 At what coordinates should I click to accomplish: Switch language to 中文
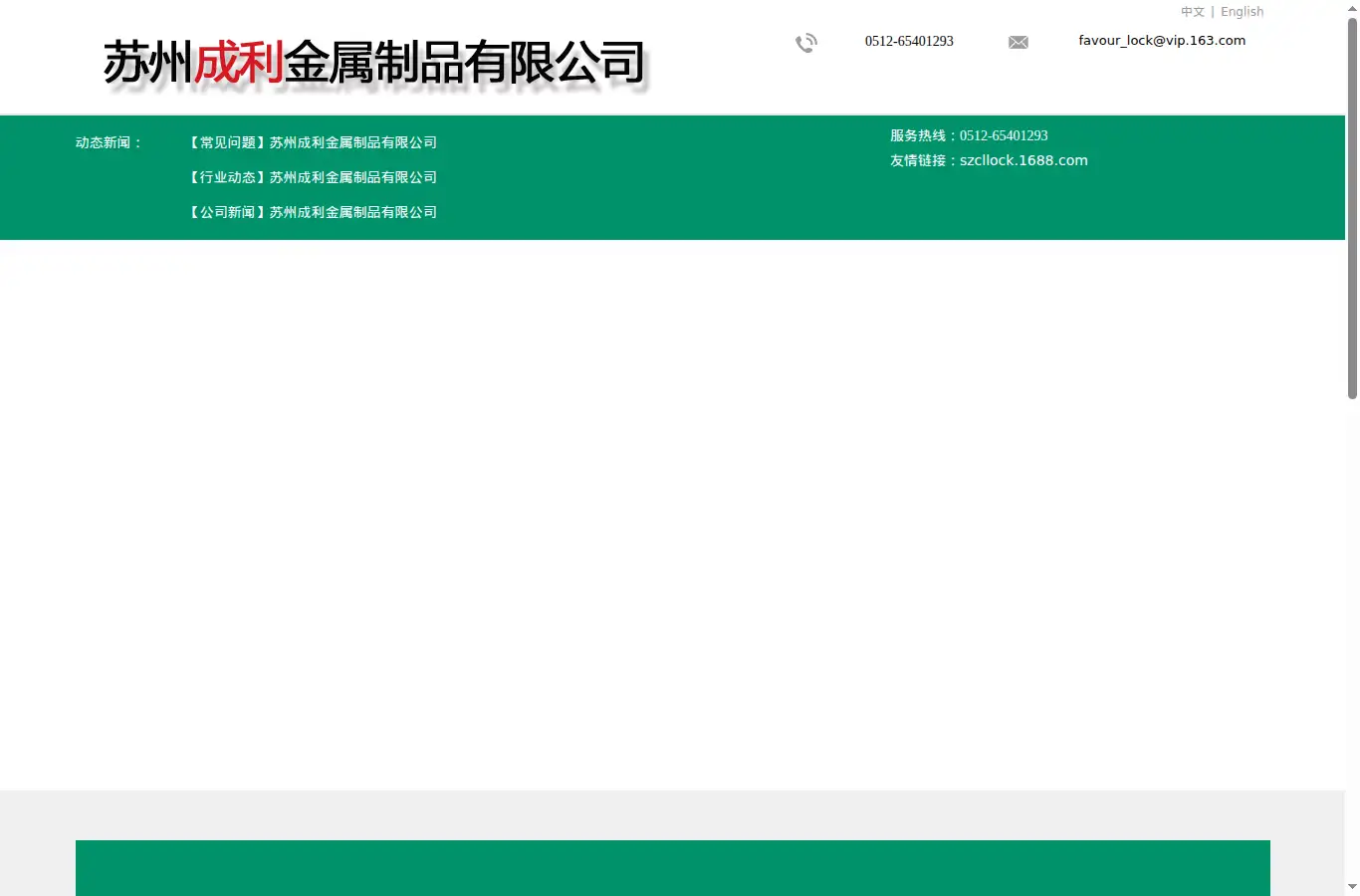coord(1193,12)
